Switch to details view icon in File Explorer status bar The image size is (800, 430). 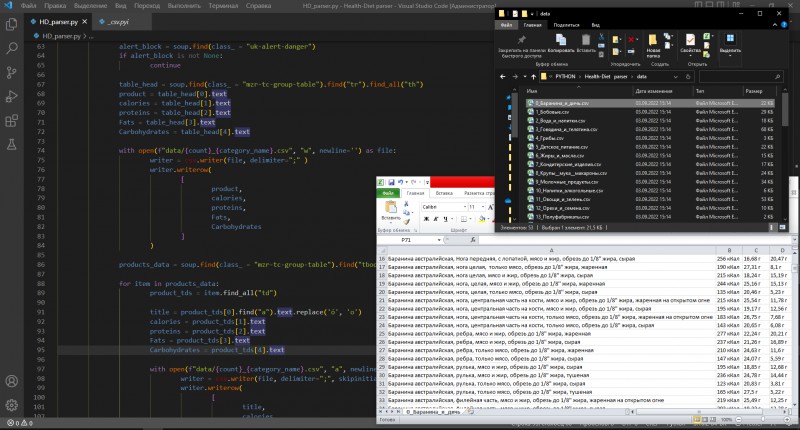coord(771,227)
